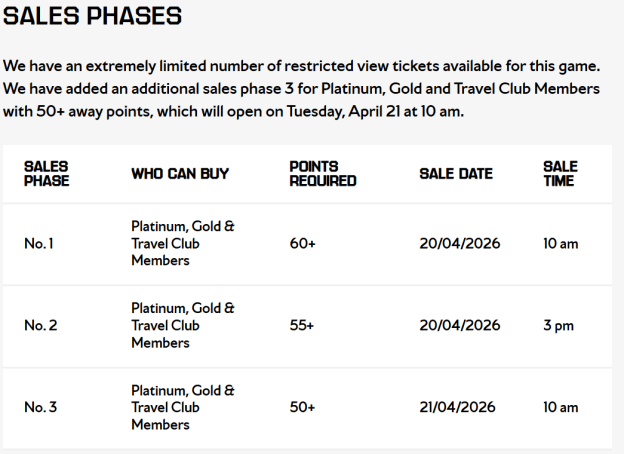The width and height of the screenshot is (624, 454).
Task: Click the 10 am time in phase No. 3
Action: click(561, 408)
